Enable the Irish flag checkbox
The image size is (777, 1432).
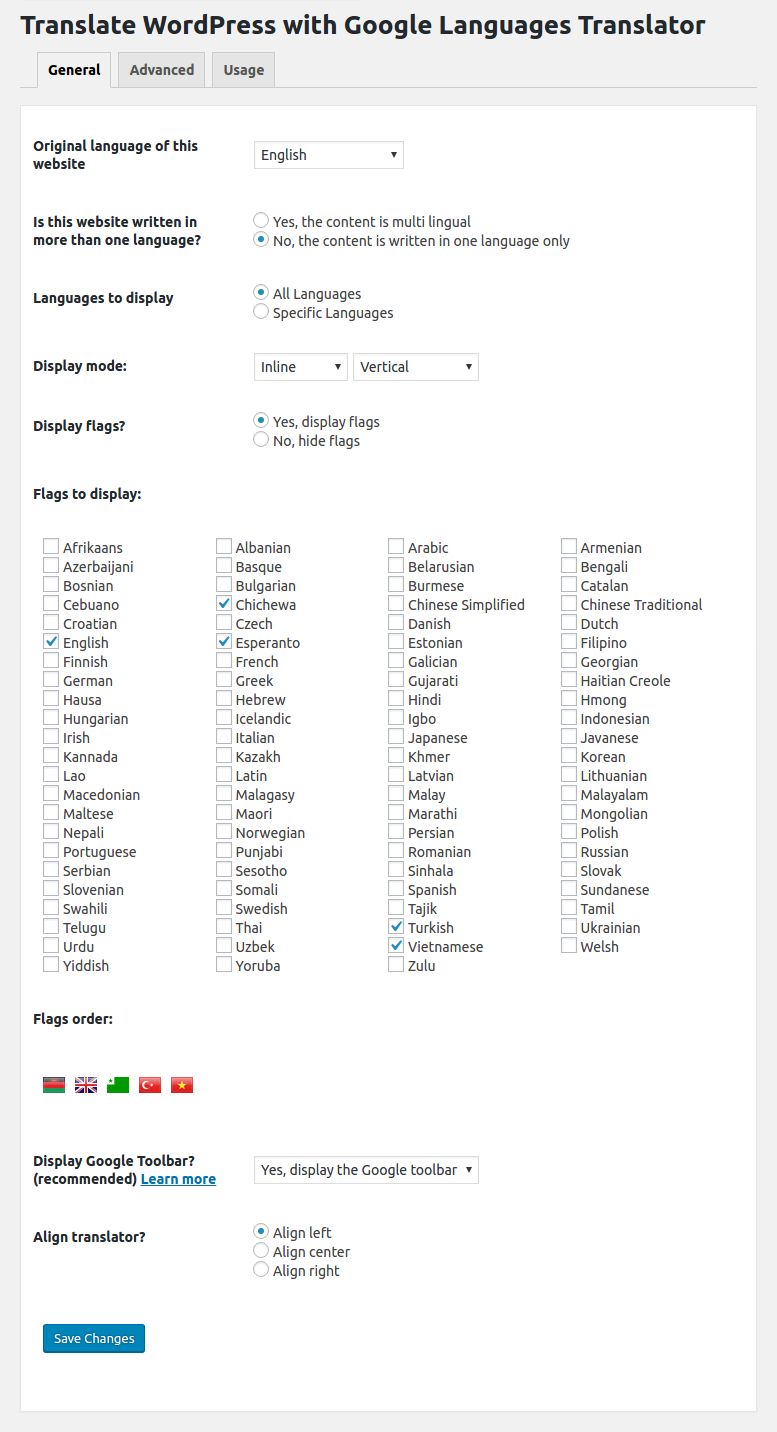(51, 737)
